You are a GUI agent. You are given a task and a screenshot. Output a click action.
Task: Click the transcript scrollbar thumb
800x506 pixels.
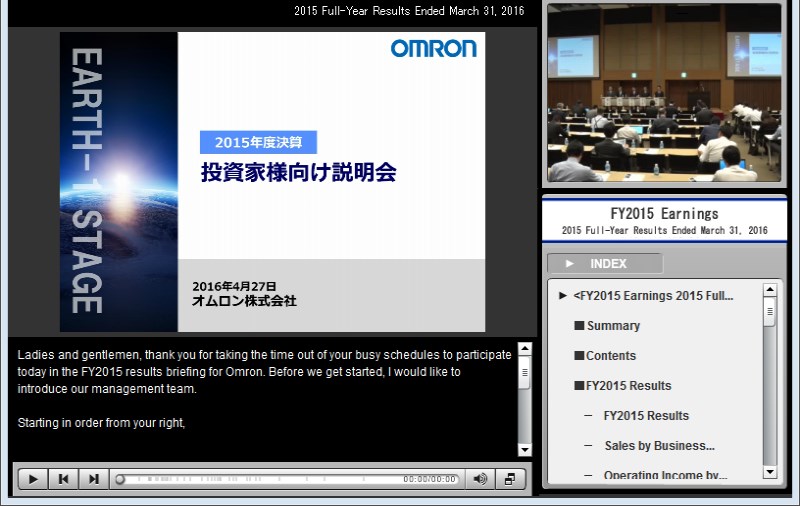tap(525, 372)
